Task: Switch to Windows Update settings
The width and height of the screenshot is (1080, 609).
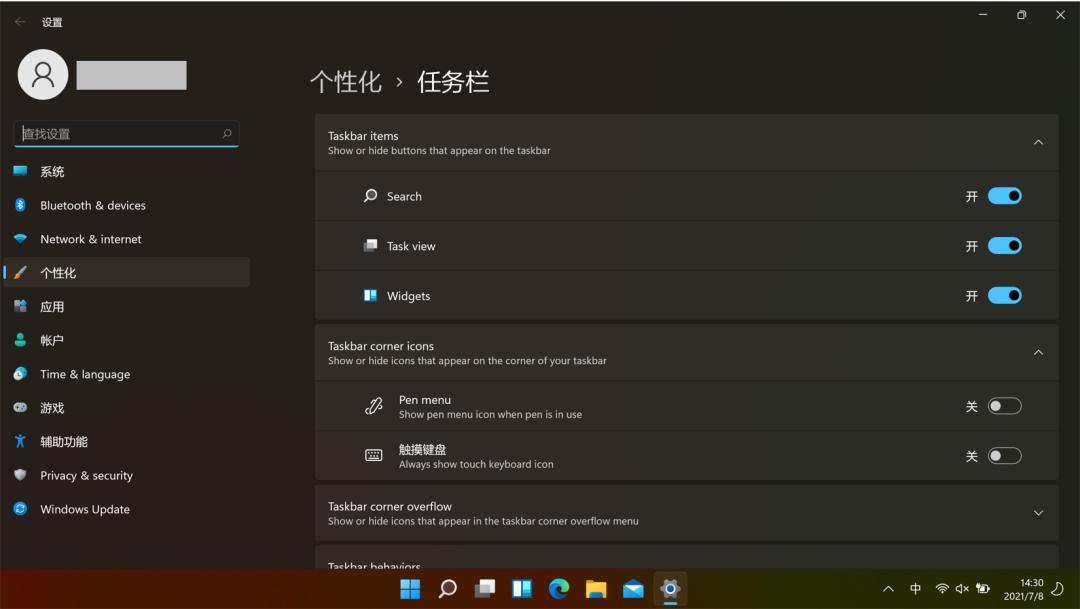Action: [84, 509]
